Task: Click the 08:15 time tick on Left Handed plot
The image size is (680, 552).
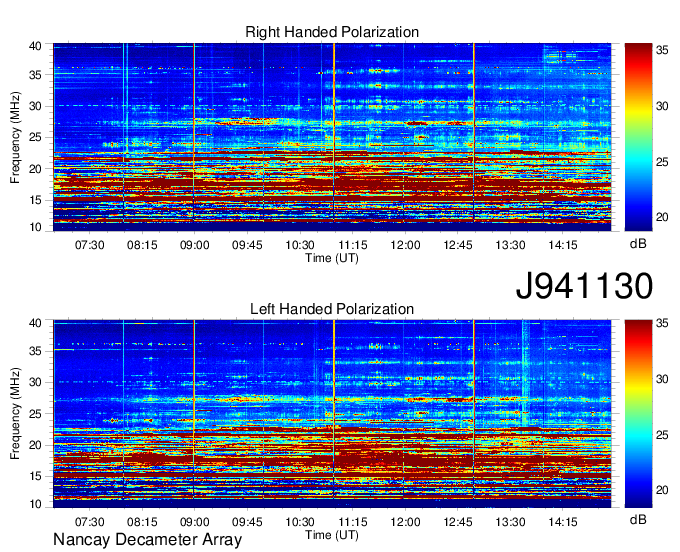Action: click(142, 522)
